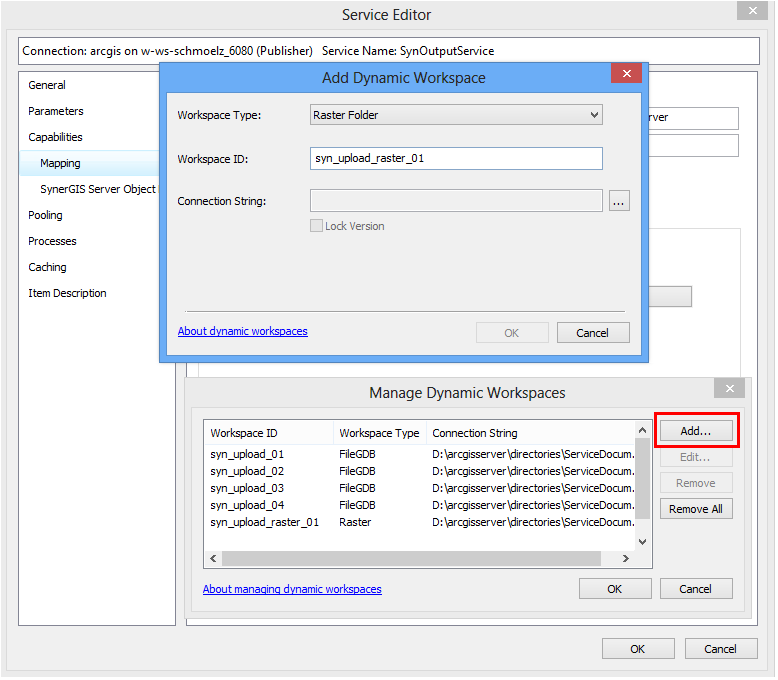This screenshot has width=778, height=680.
Task: Sort by Workspace Type column header
Action: [x=379, y=433]
